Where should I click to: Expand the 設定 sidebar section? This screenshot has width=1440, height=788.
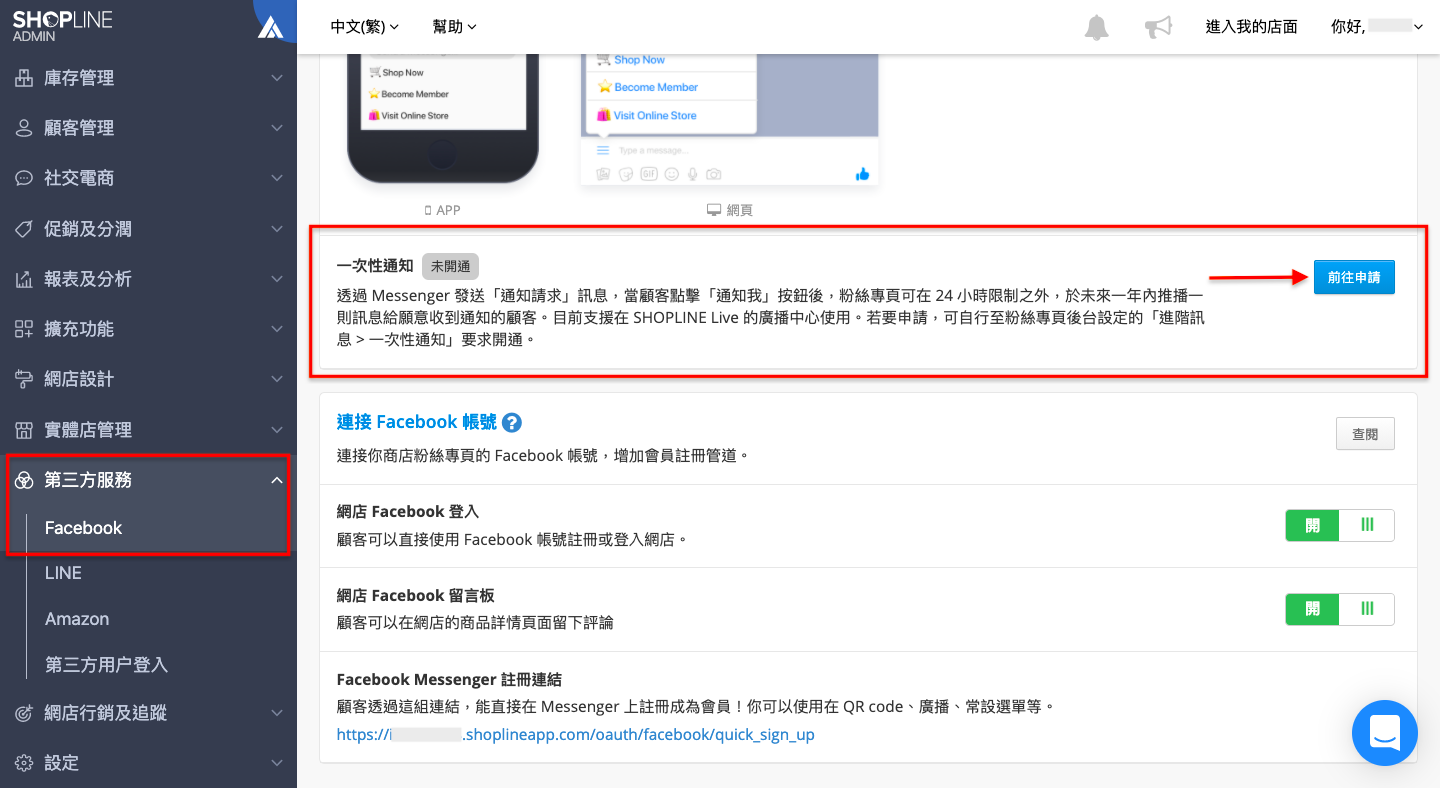tap(277, 763)
